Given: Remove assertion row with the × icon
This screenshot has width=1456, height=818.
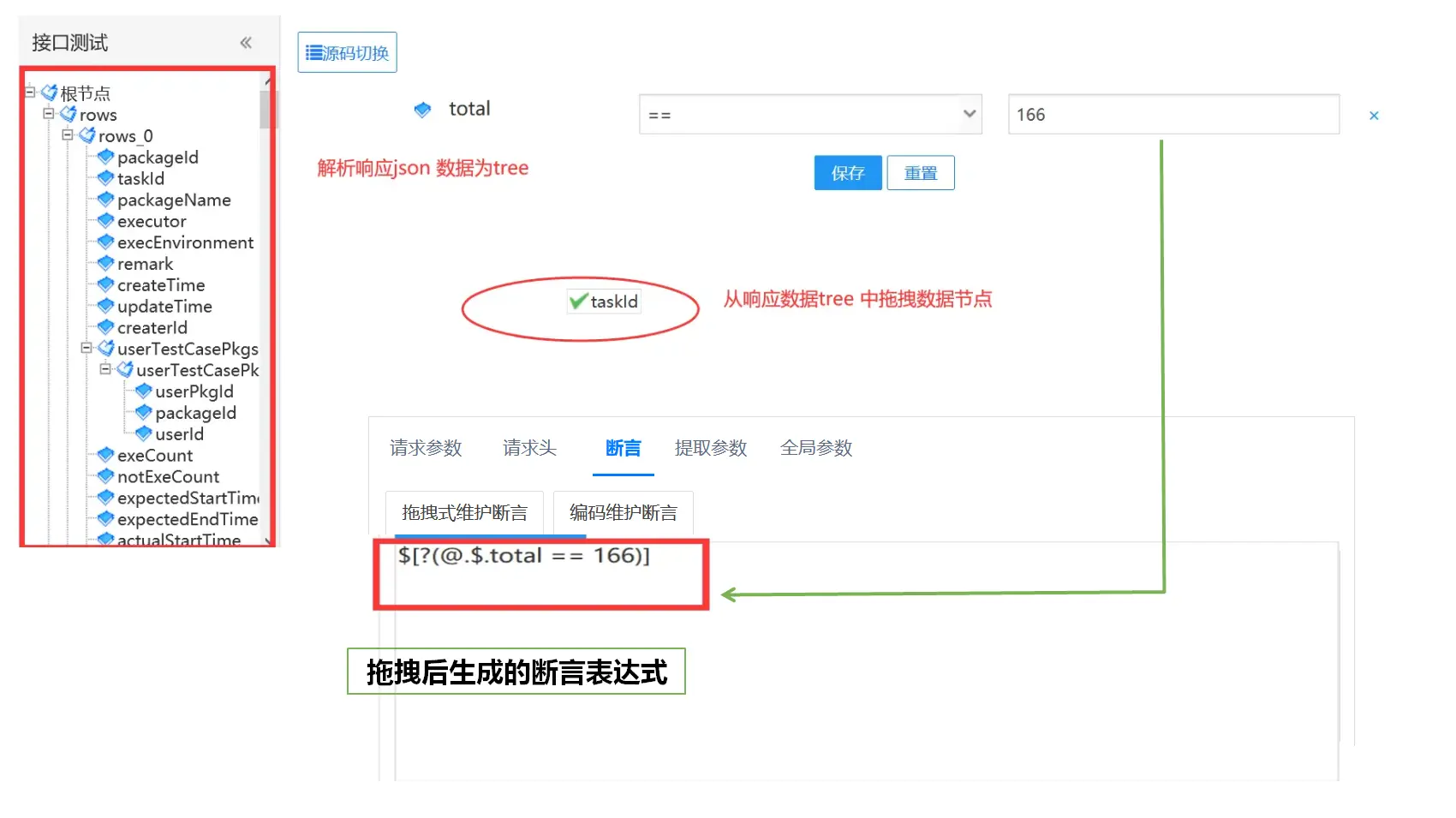Looking at the screenshot, I should pos(1374,116).
